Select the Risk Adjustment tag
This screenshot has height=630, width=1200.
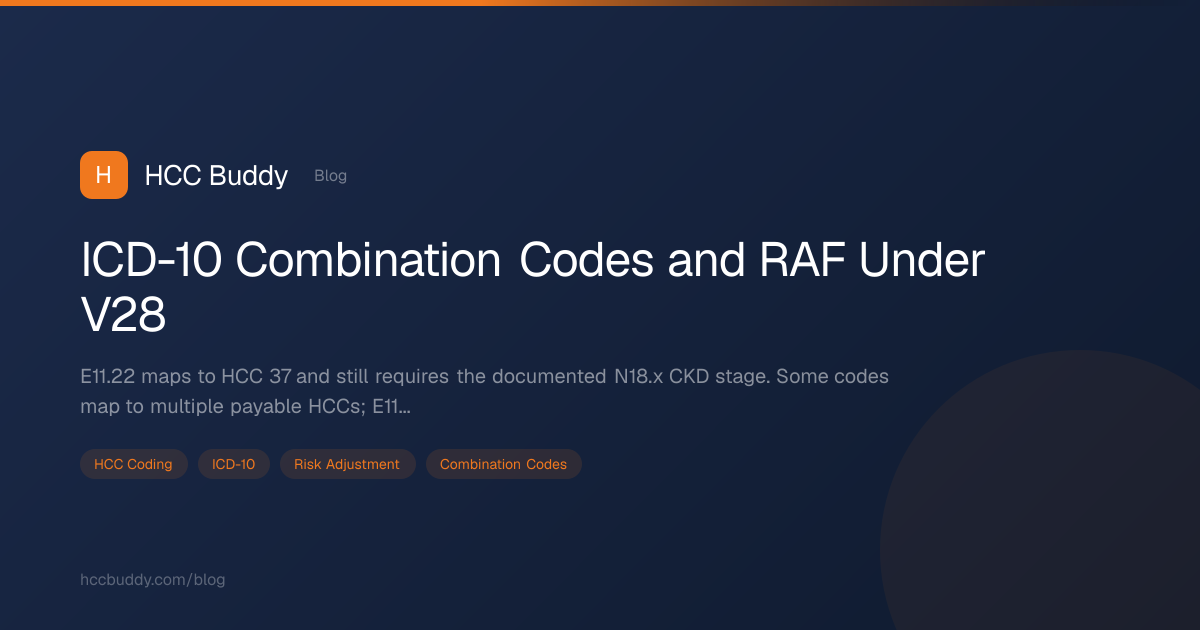tap(348, 464)
